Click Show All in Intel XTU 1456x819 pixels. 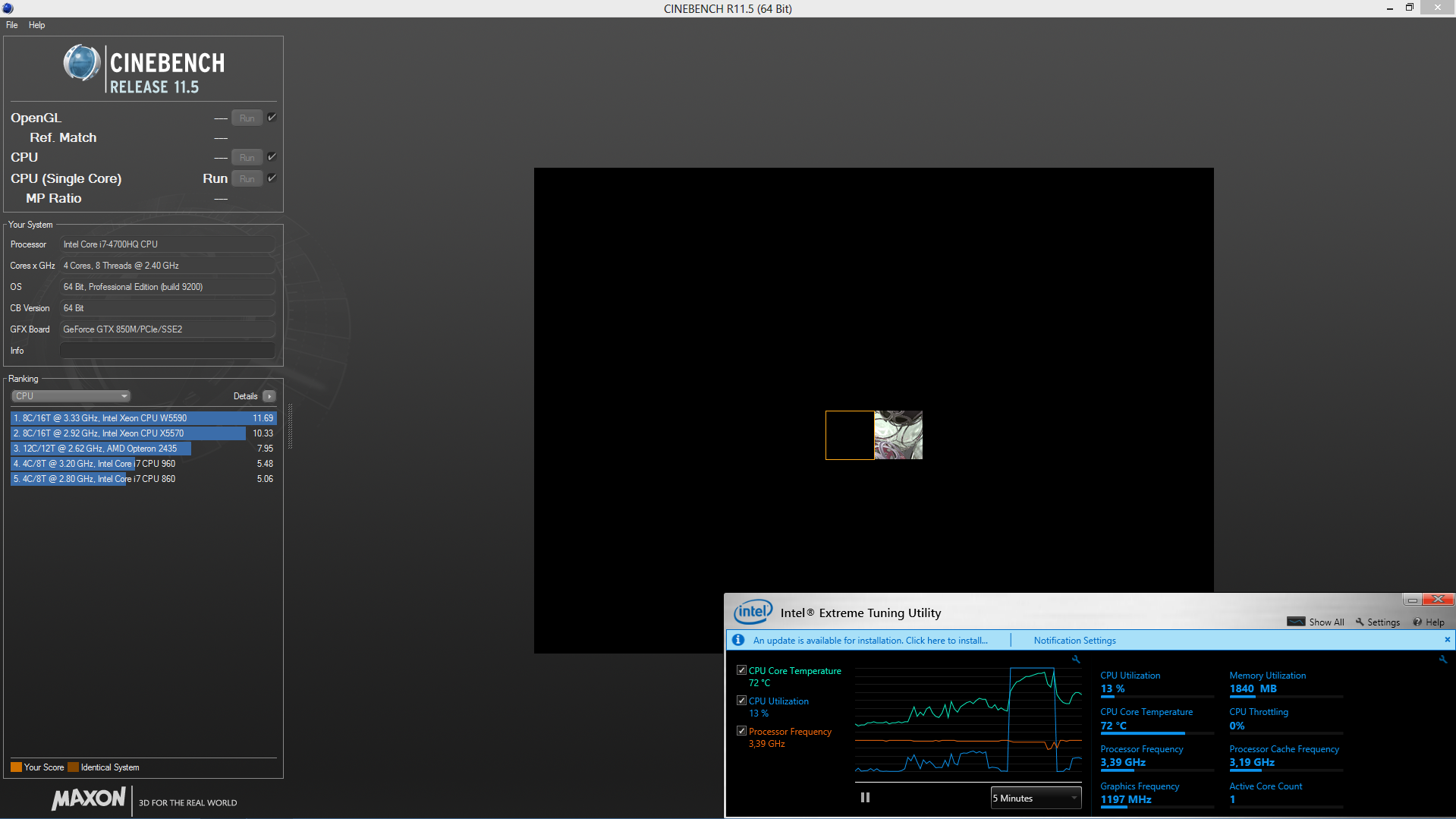[1326, 622]
